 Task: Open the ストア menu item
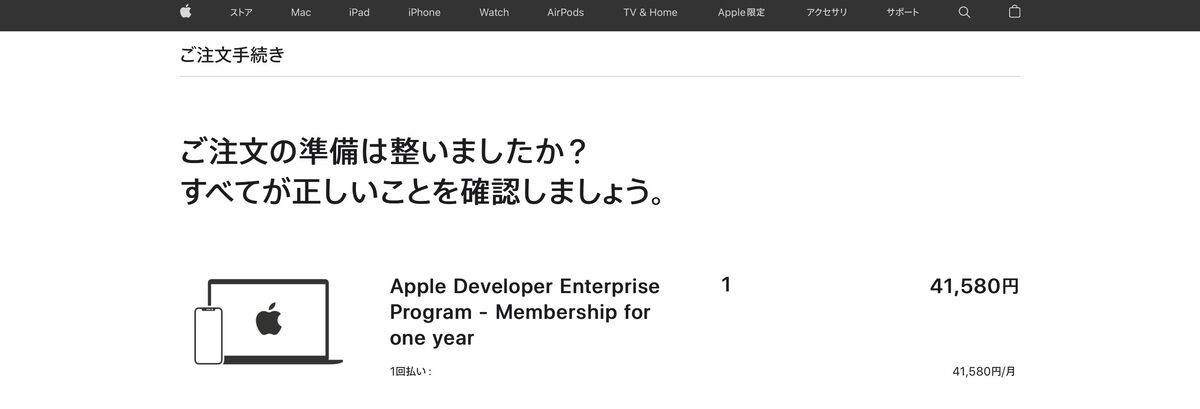pyautogui.click(x=241, y=13)
